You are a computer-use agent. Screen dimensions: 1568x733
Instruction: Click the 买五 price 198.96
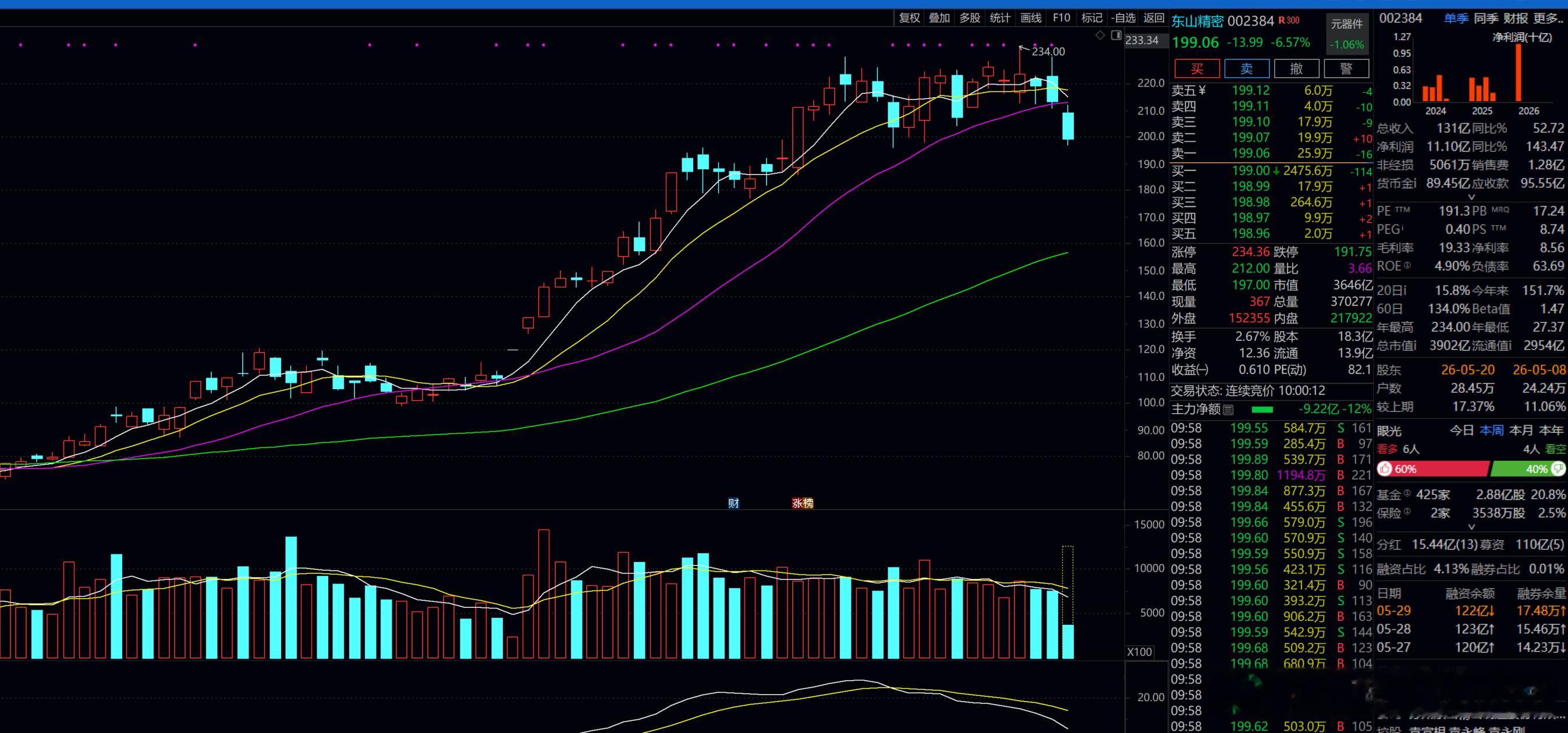[x=1251, y=234]
